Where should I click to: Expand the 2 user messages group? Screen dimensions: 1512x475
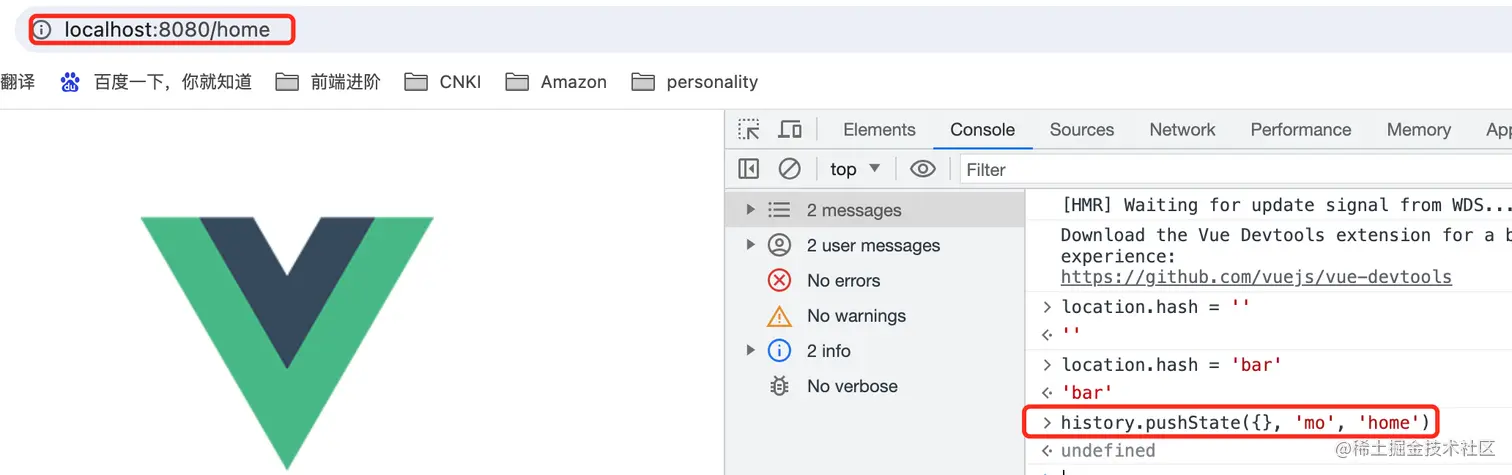(x=750, y=245)
